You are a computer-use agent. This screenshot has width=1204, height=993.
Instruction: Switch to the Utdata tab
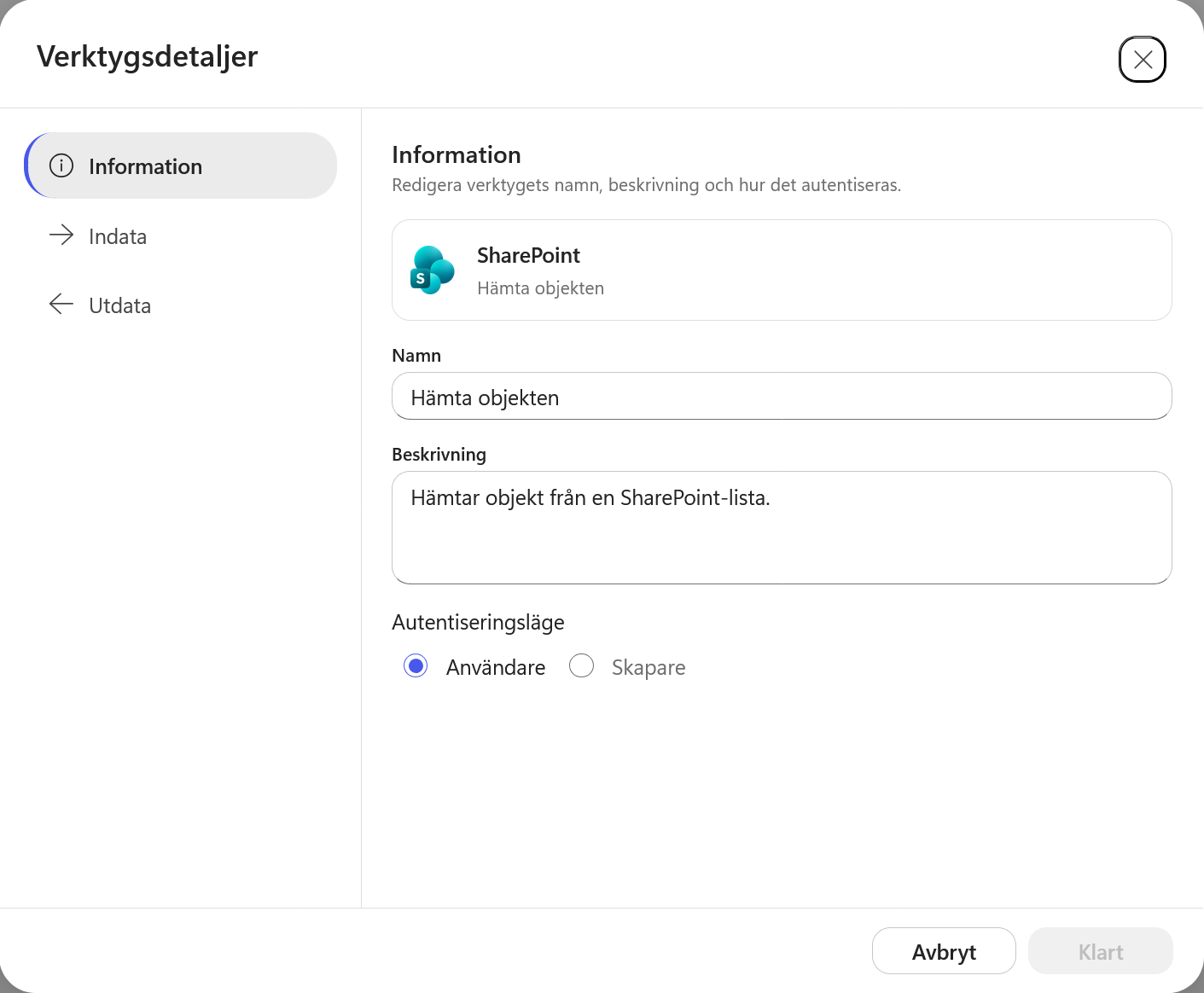pyautogui.click(x=181, y=305)
